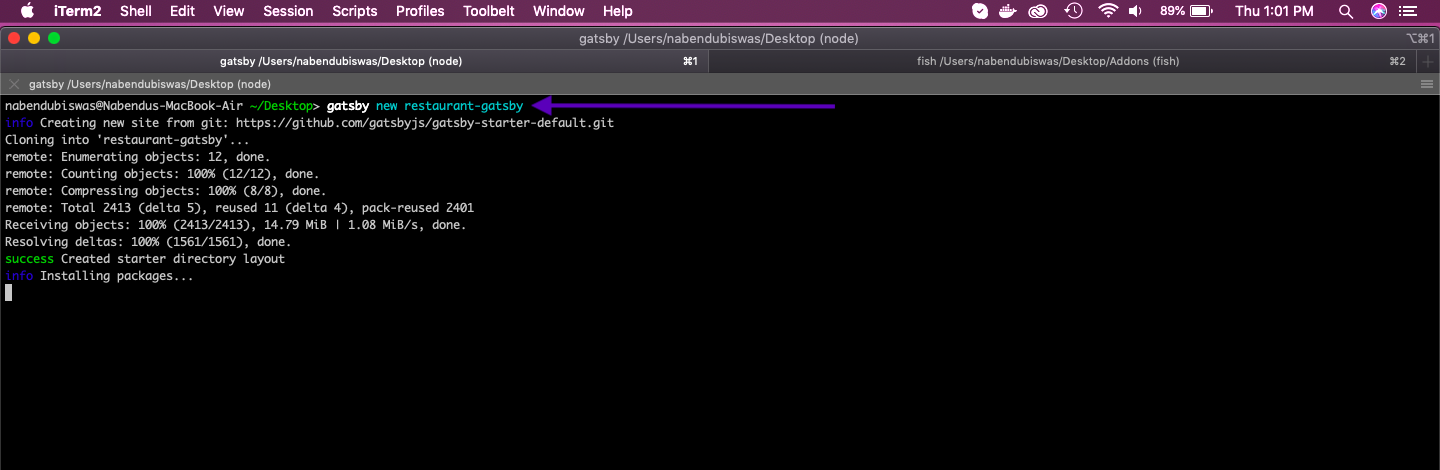The image size is (1440, 470).
Task: Click the window title 'gatsby /Users/nabendubiswas/Desktop (node)'
Action: pyautogui.click(x=719, y=38)
